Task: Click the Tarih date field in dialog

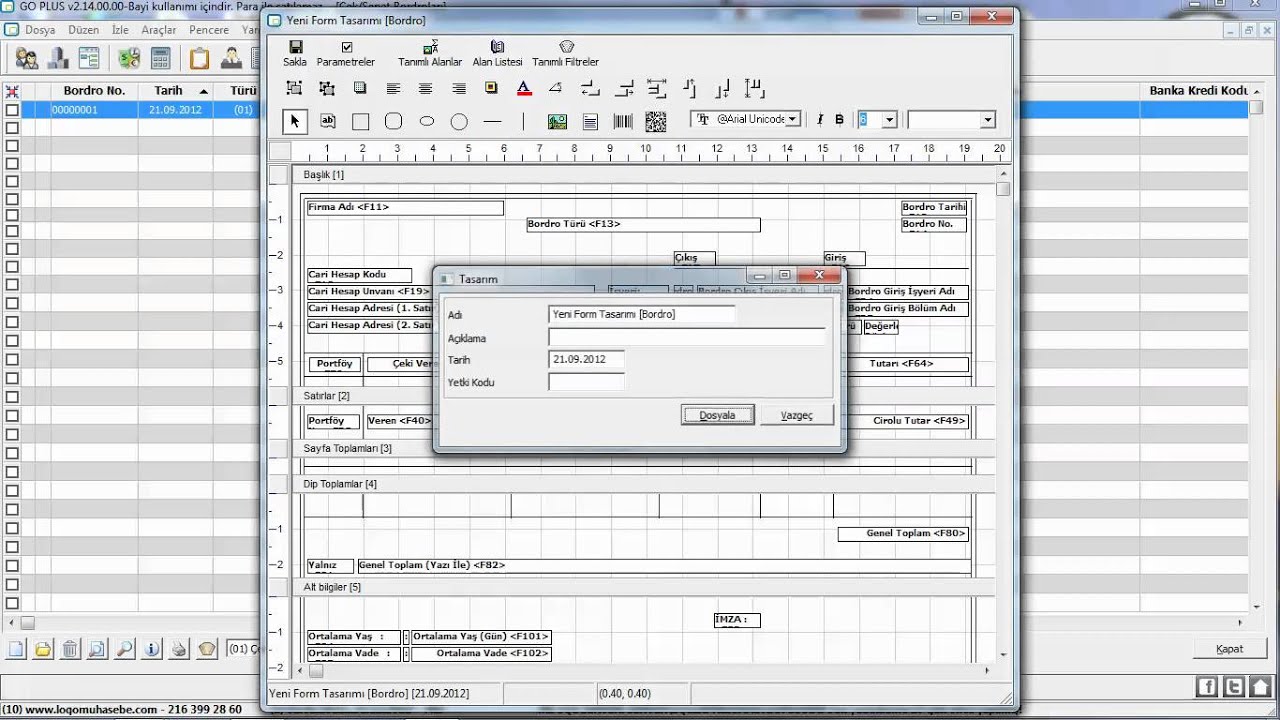Action: (x=587, y=359)
